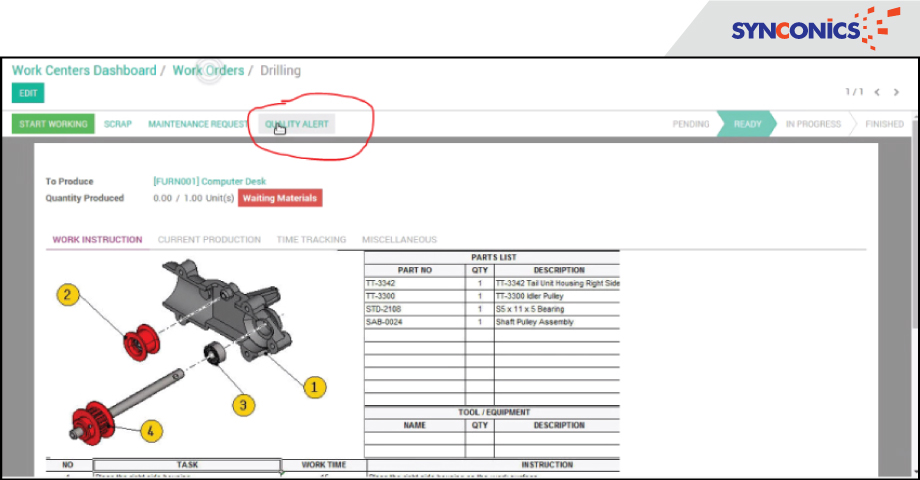The image size is (920, 480).
Task: Click Shaft Pulley Assembly description
Action: (x=535, y=322)
